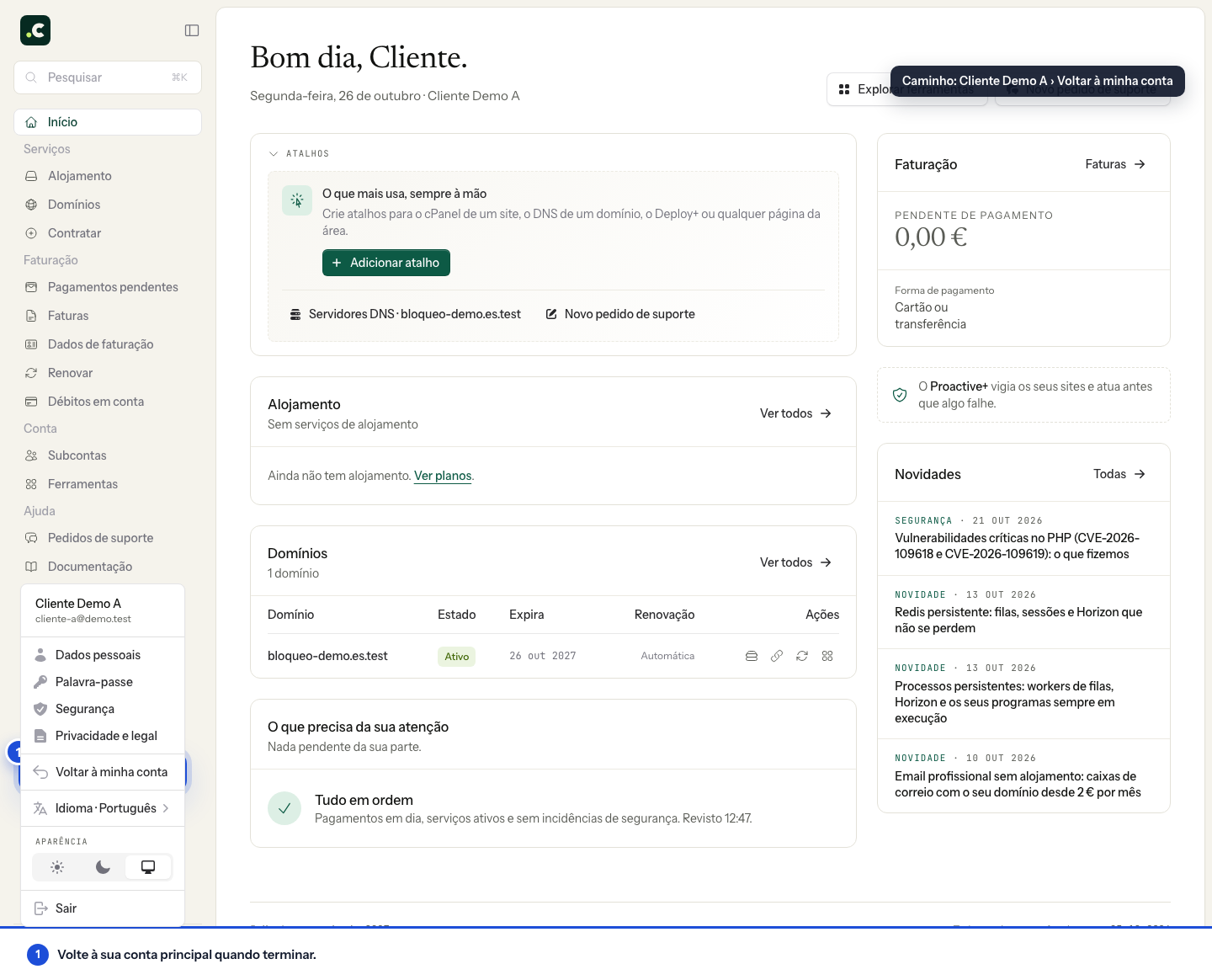Image resolution: width=1212 pixels, height=980 pixels.
Task: Click the Adicionar atalho button
Action: 386,263
